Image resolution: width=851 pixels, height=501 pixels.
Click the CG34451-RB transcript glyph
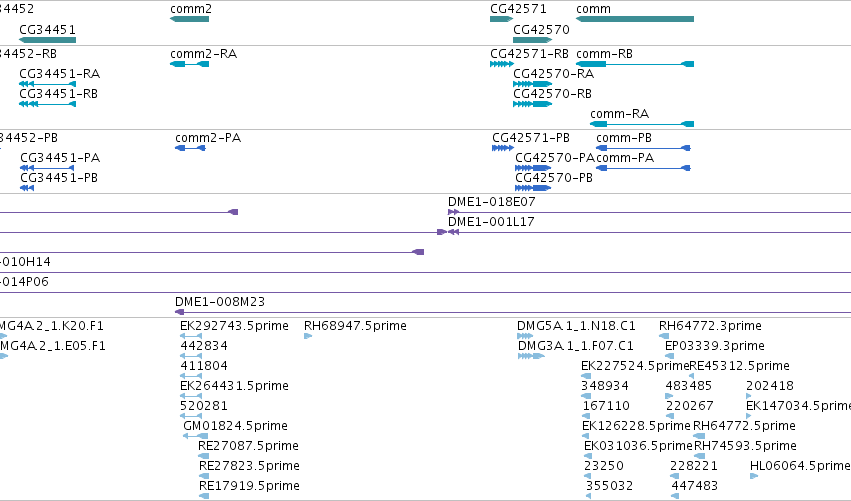(48, 104)
